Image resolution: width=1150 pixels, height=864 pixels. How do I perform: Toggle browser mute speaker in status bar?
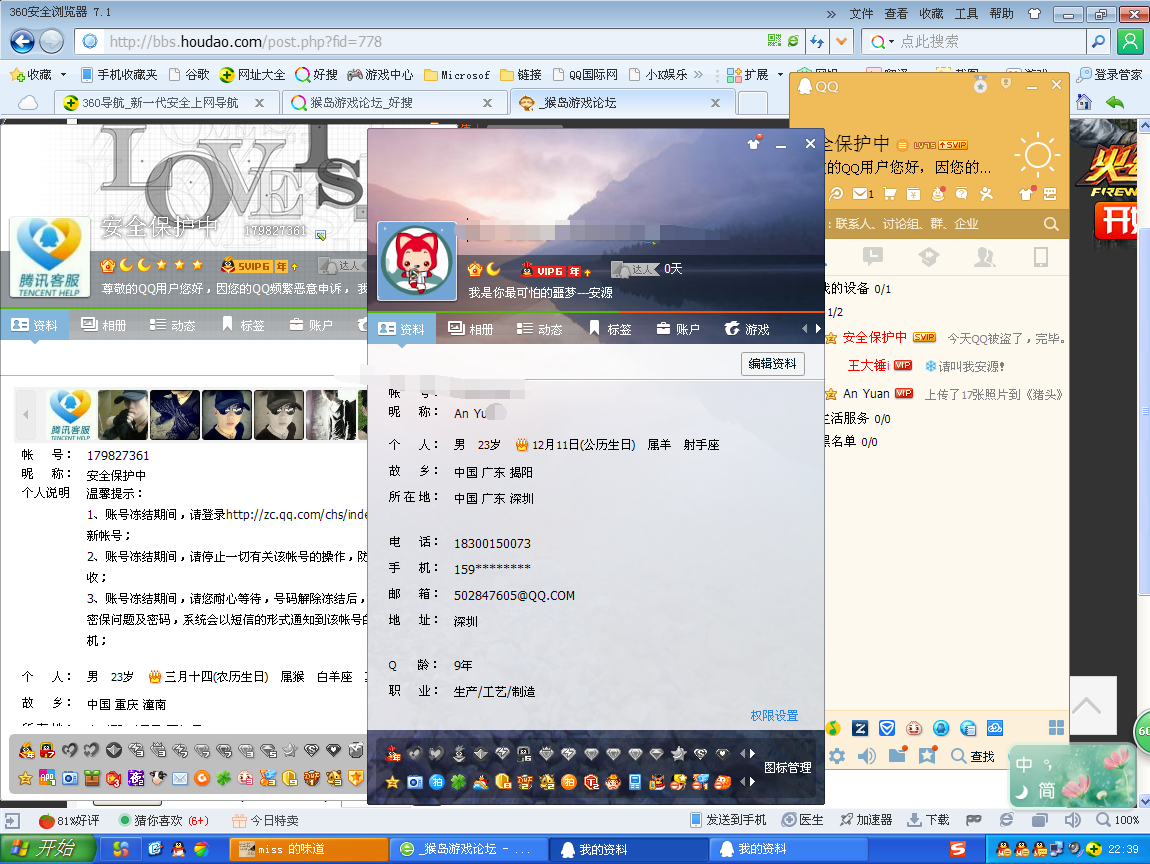(1072, 820)
